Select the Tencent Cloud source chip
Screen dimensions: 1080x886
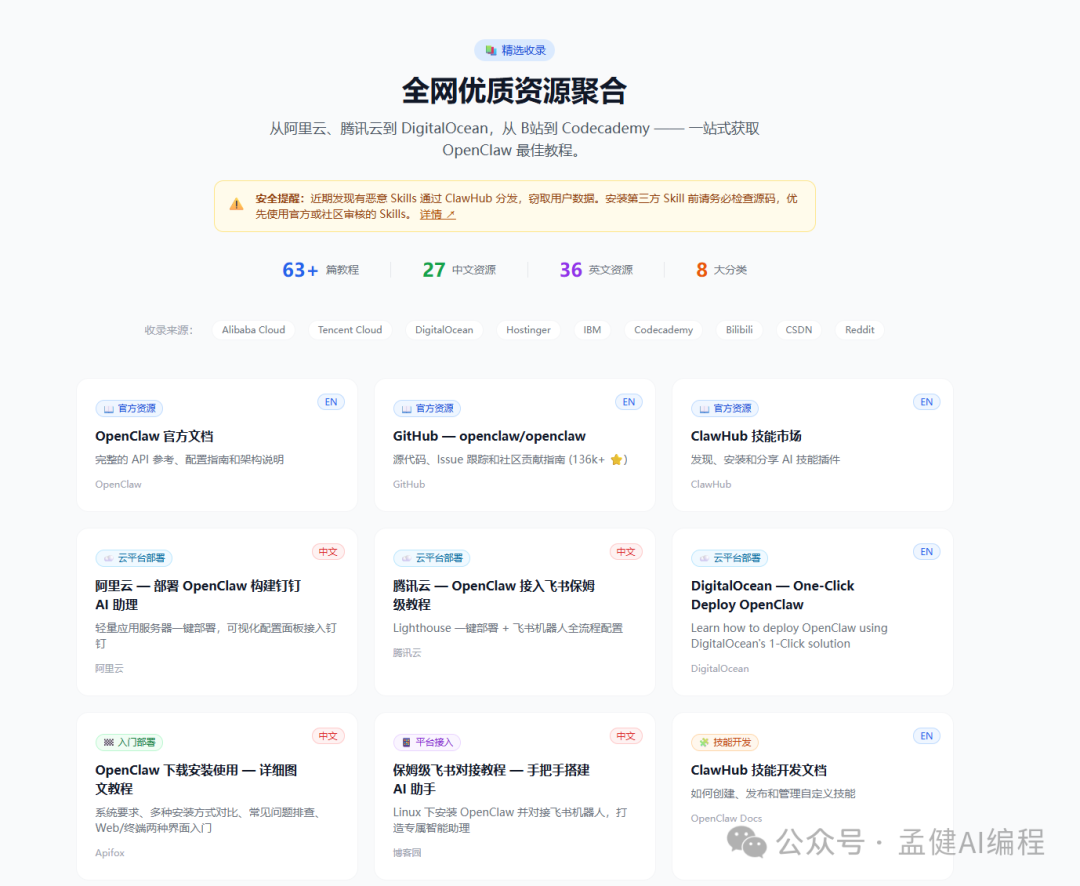pos(350,330)
